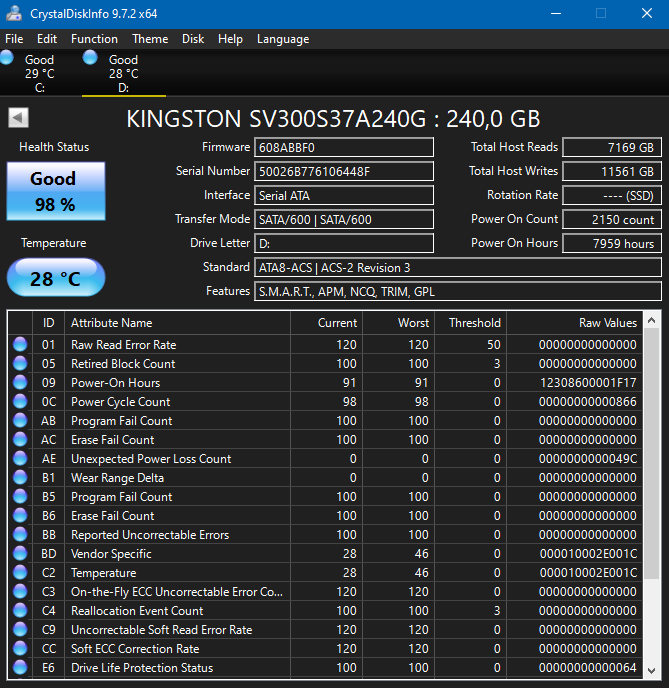
Task: Click the CrystalDiskInfo title bar app icon
Action: click(13, 14)
